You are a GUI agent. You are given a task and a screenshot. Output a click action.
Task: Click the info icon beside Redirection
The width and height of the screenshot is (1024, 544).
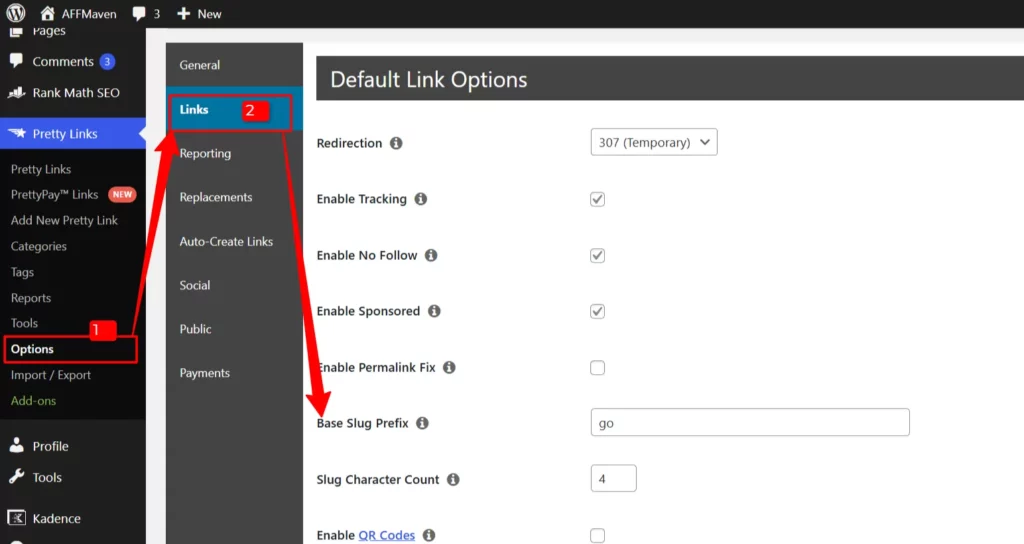[396, 143]
